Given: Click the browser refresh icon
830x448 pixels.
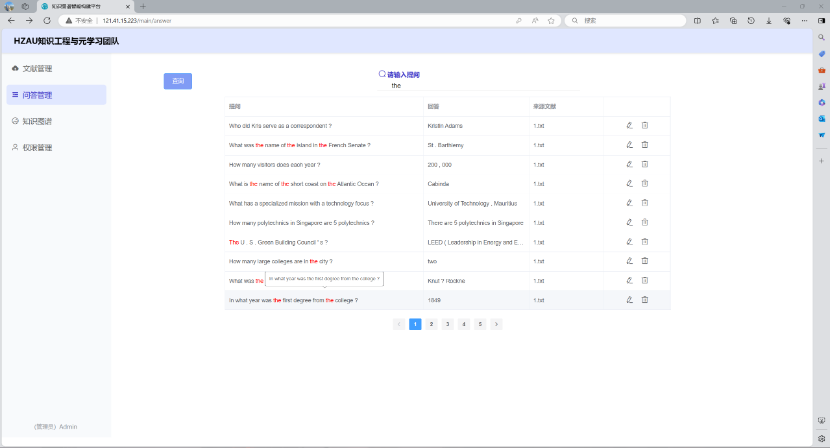Looking at the screenshot, I should pyautogui.click(x=46, y=20).
